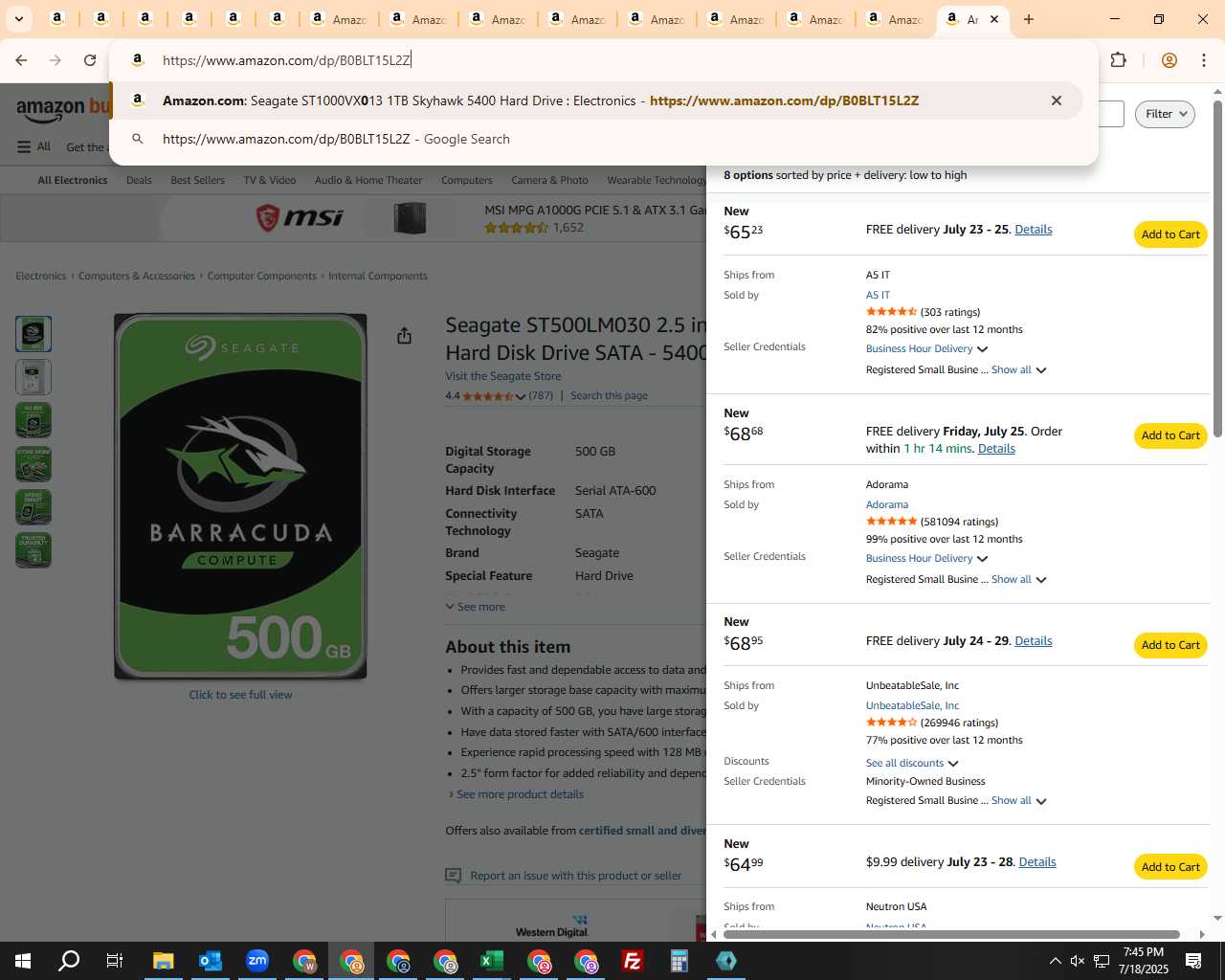Image resolution: width=1225 pixels, height=980 pixels.
Task: Open the 787 ratings link
Action: (541, 395)
